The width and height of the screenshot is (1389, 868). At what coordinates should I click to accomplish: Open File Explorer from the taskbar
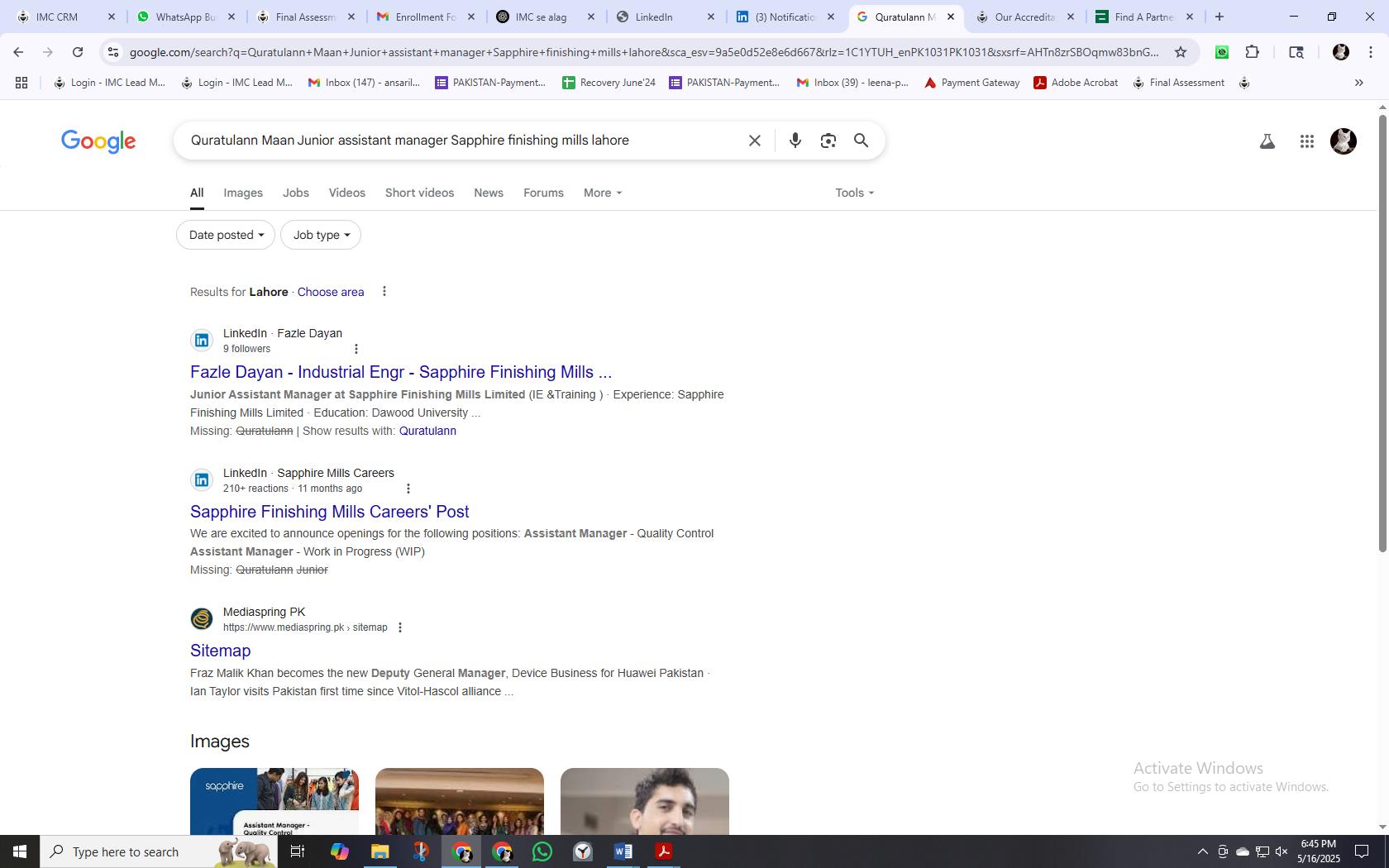tap(380, 851)
